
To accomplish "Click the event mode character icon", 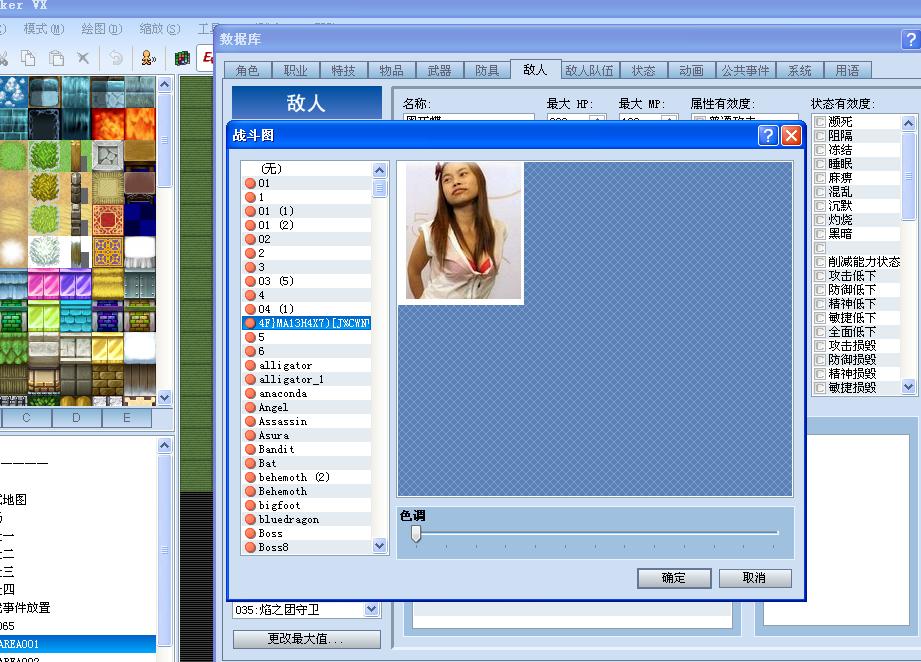I will click(148, 58).
